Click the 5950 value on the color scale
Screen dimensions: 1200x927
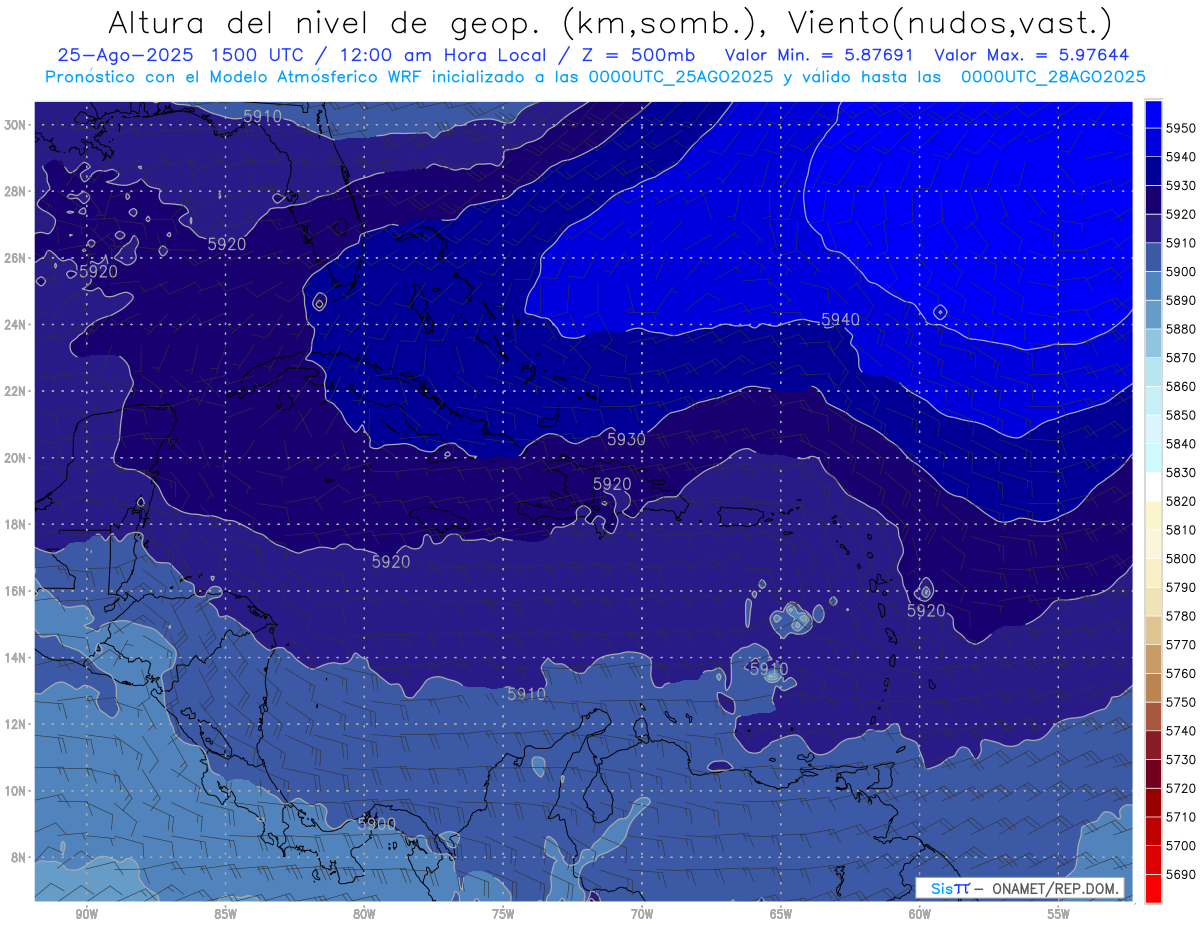tap(1181, 128)
